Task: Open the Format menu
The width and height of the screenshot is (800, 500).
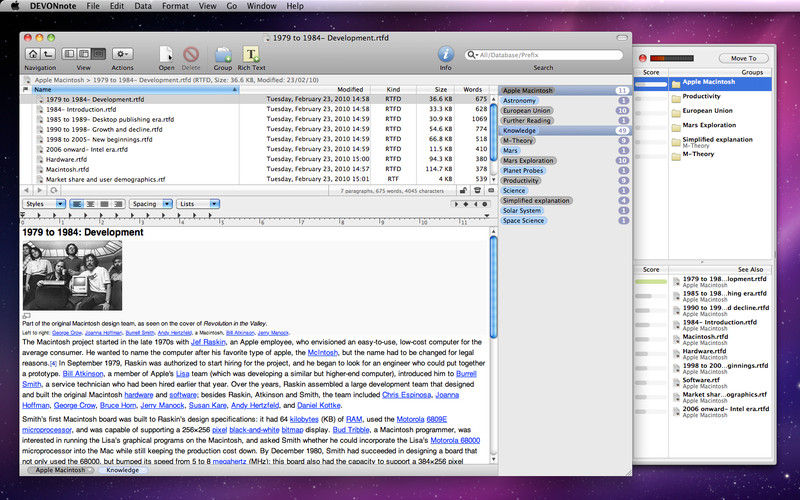Action: pyautogui.click(x=175, y=6)
